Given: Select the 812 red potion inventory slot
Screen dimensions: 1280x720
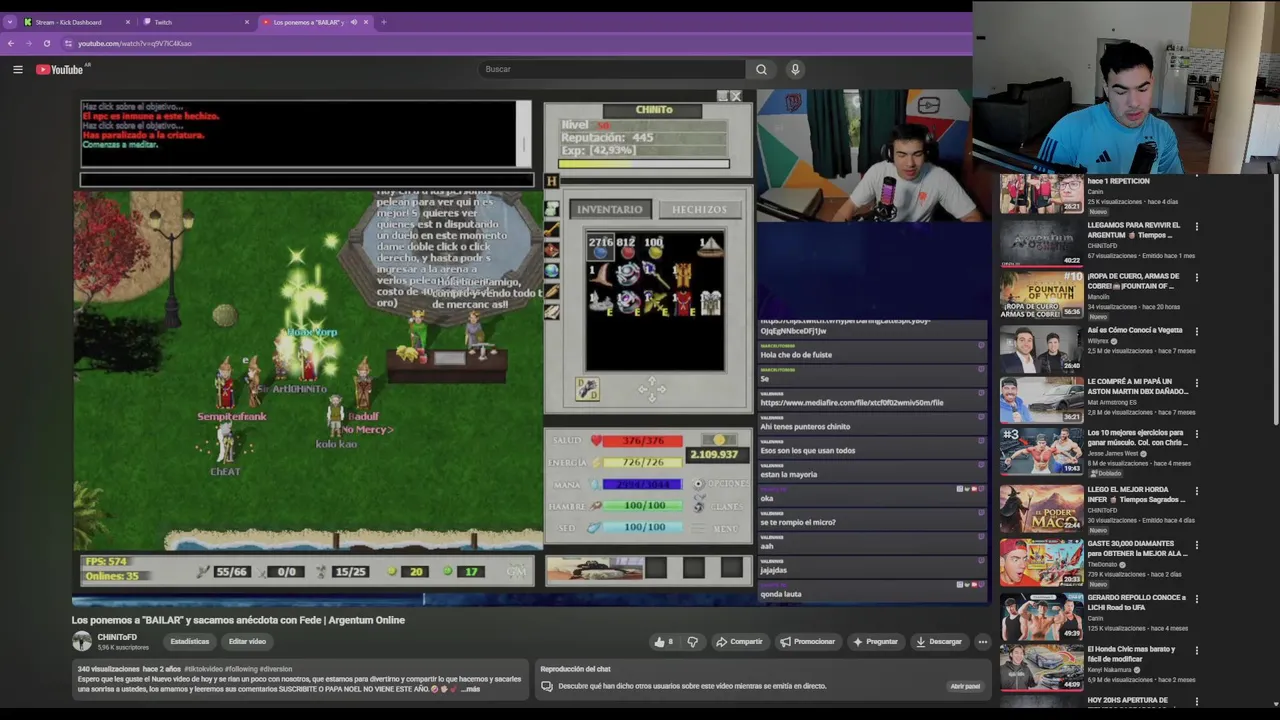Looking at the screenshot, I should click(626, 247).
